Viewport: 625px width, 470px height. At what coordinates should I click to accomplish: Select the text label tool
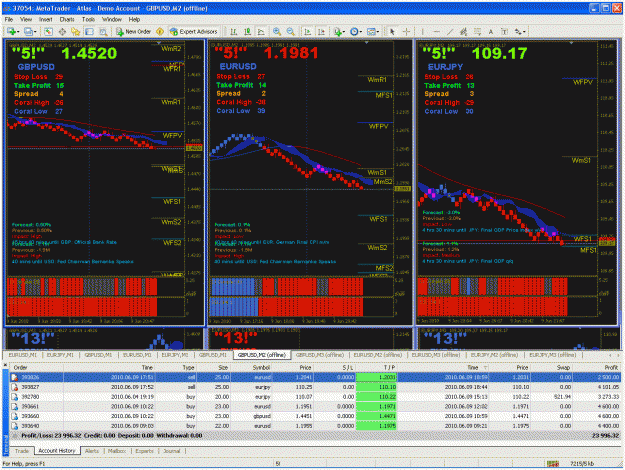pos(504,31)
